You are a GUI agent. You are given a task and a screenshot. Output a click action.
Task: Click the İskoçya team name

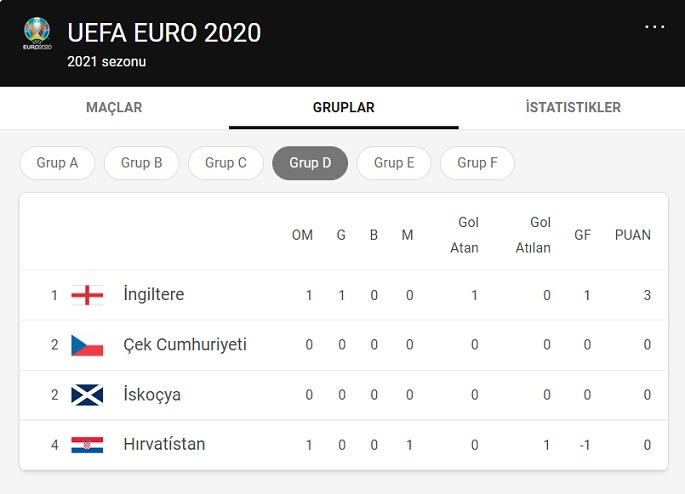click(x=152, y=395)
